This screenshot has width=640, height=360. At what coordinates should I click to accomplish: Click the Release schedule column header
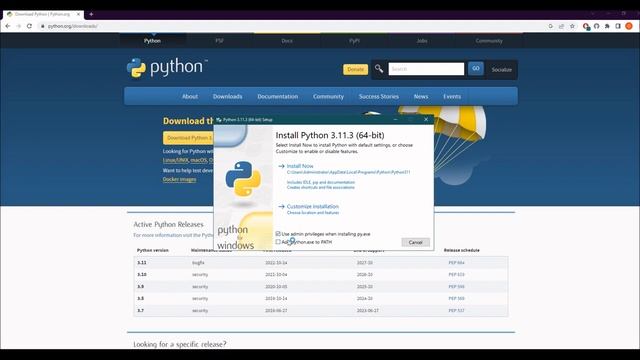(x=462, y=250)
